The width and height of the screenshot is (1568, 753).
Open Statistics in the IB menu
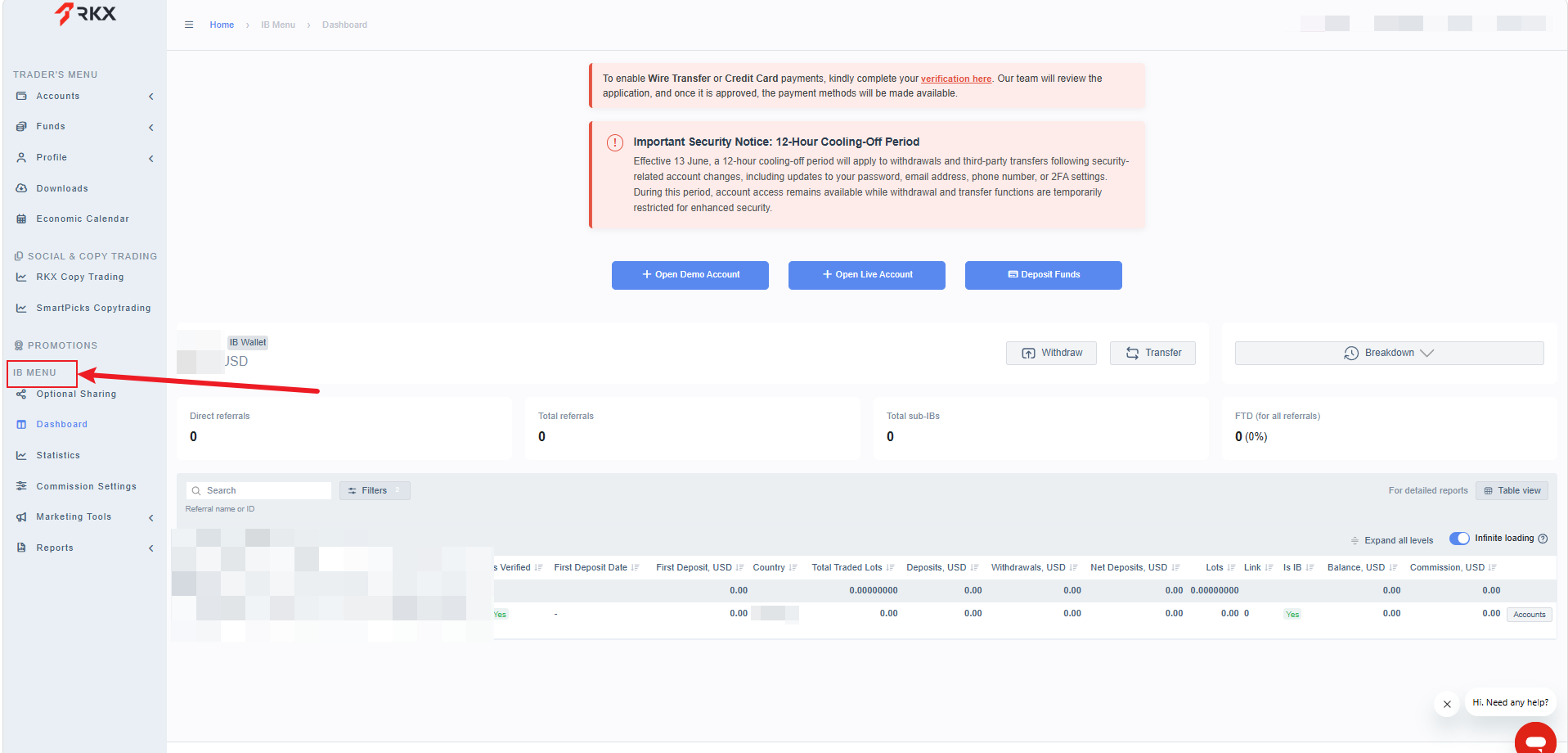(x=58, y=455)
